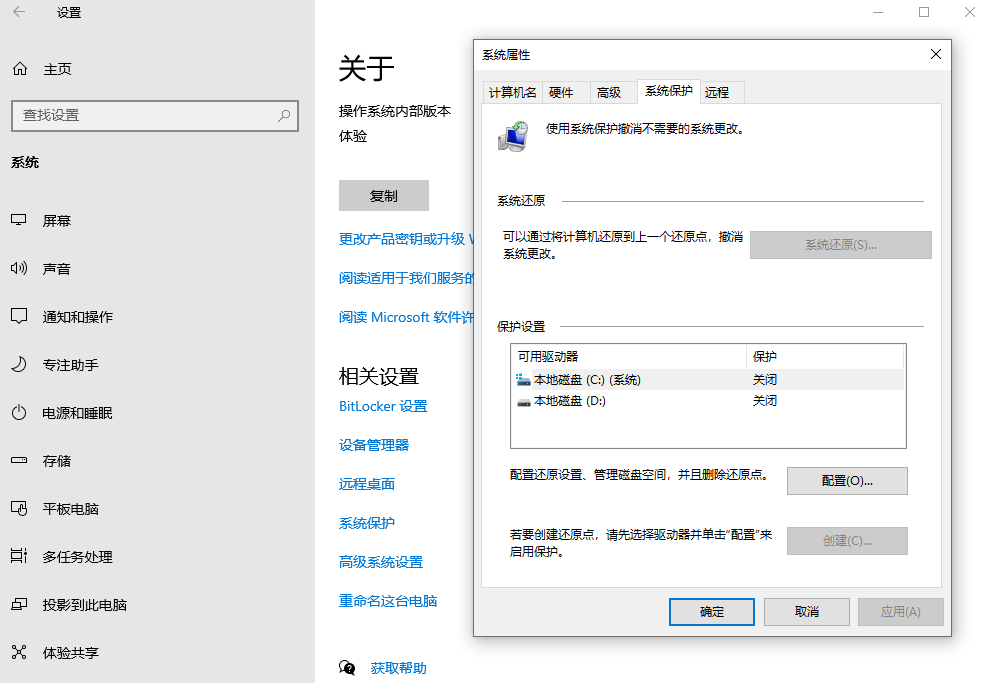Click the 获取帮助 chat bubble icon
985x683 pixels.
tap(347, 667)
